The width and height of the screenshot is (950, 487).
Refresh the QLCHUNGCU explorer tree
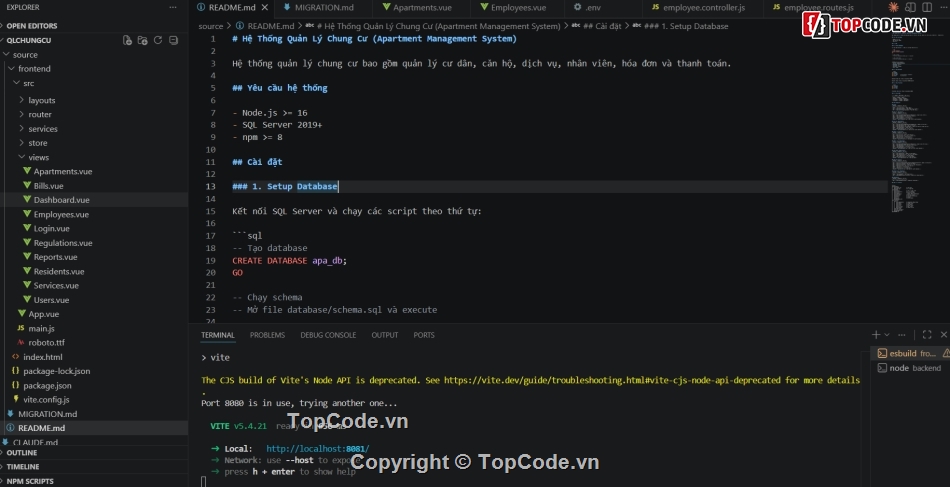(158, 40)
